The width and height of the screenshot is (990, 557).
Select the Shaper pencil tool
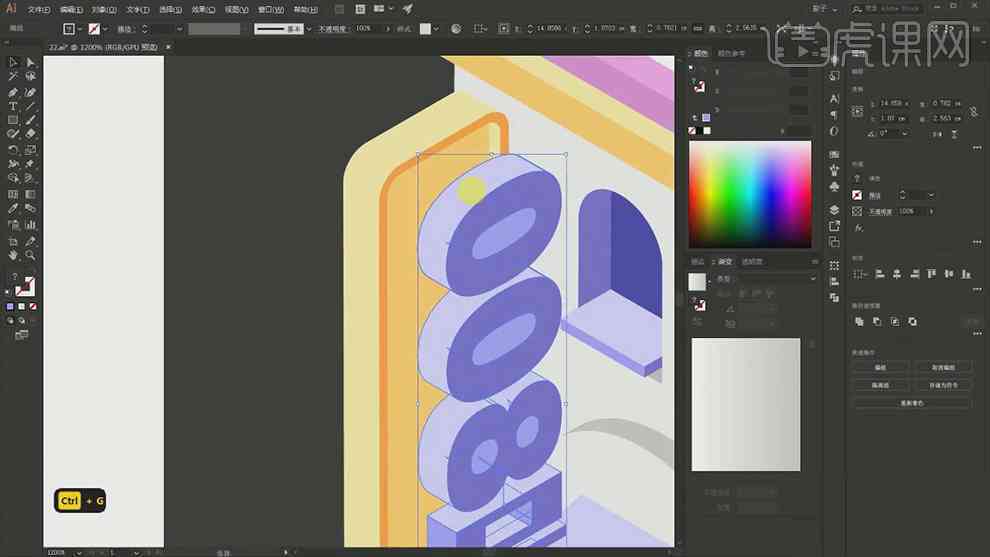[13, 134]
